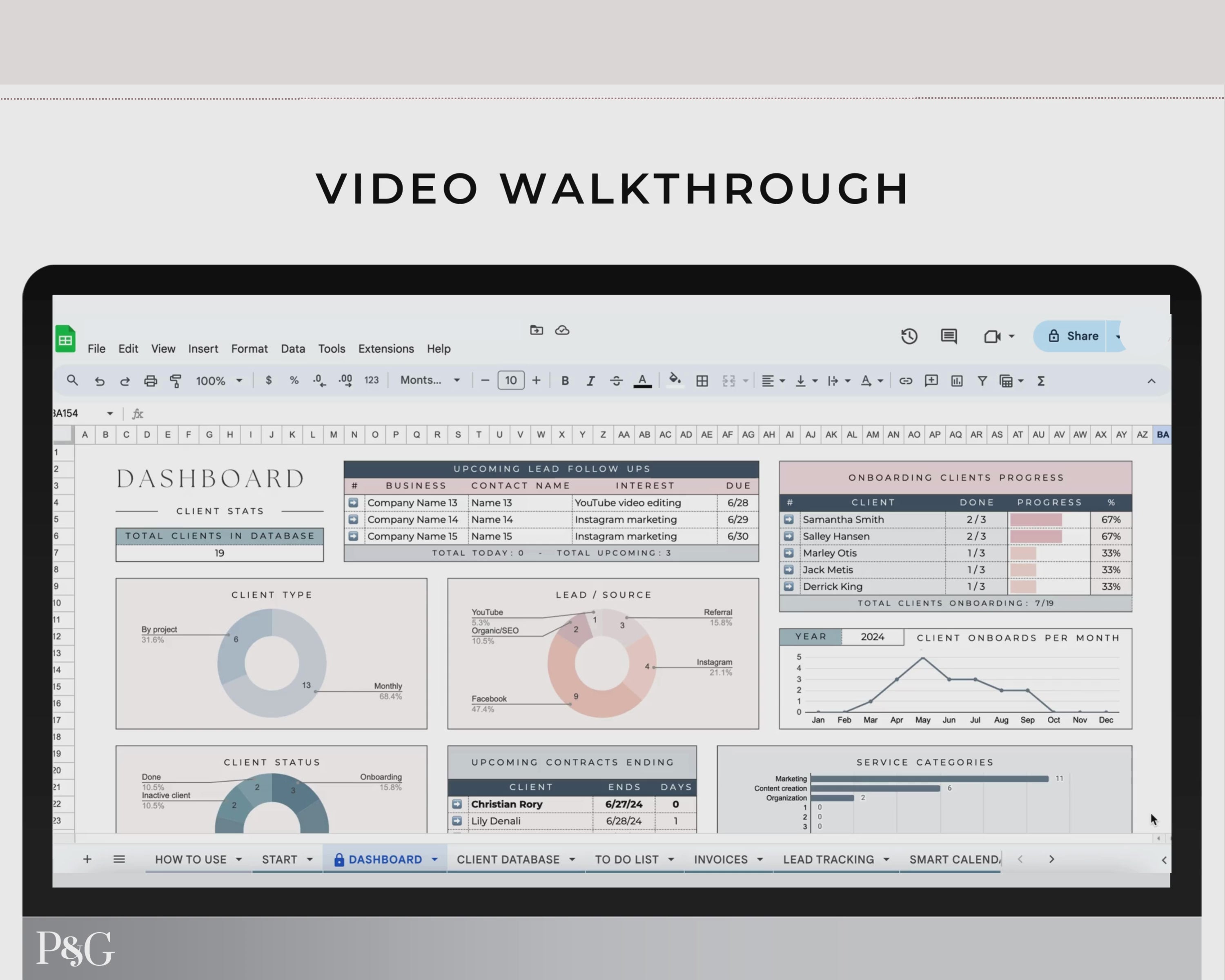Open the name box dropdown arrow
This screenshot has width=1225, height=980.
tap(110, 414)
